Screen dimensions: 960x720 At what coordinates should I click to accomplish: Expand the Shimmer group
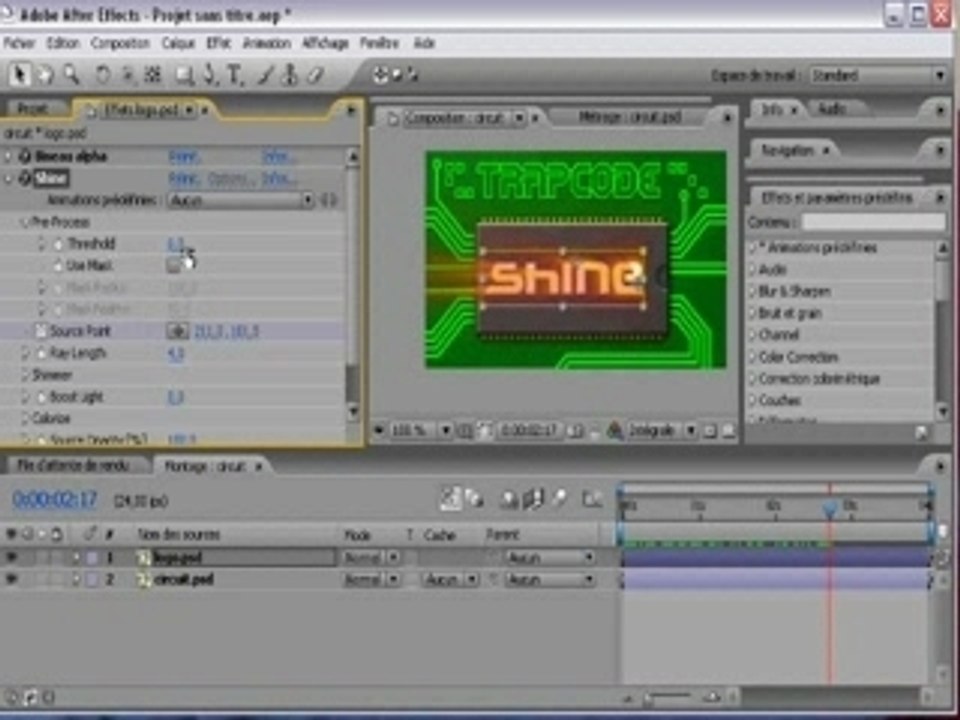(25, 375)
